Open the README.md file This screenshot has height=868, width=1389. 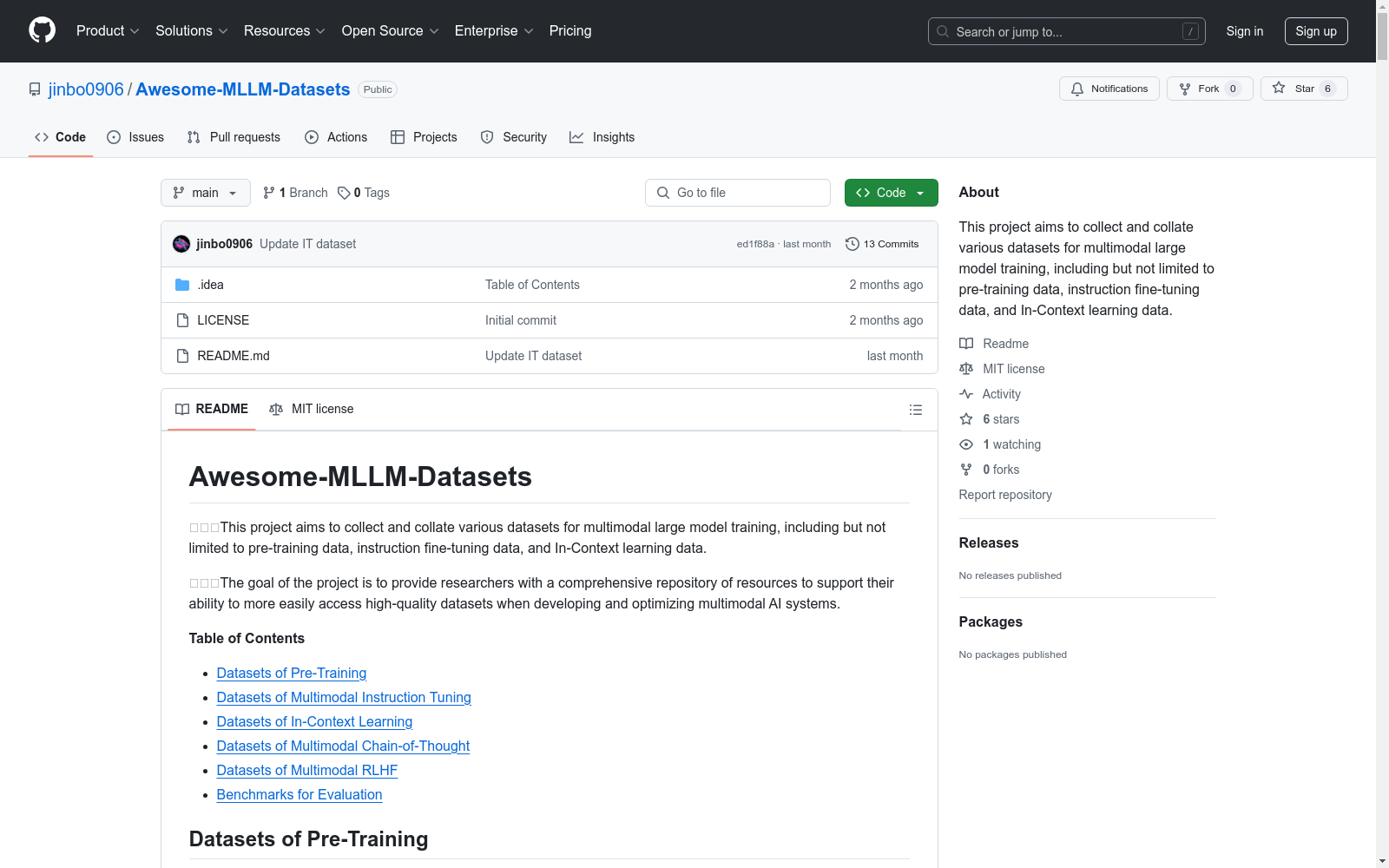click(x=234, y=356)
